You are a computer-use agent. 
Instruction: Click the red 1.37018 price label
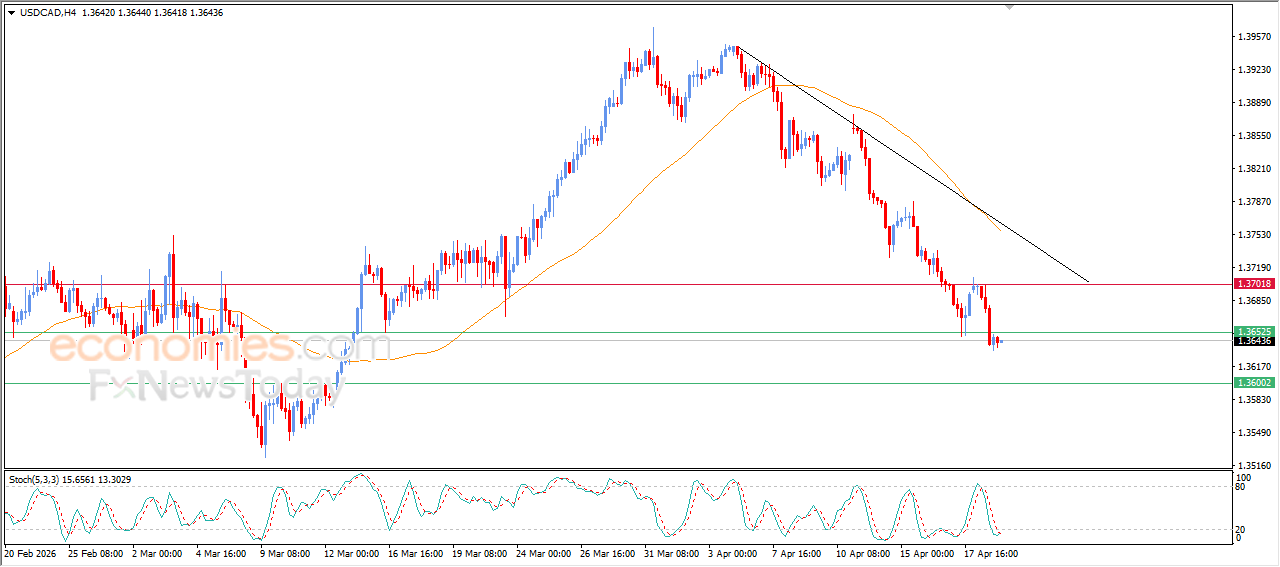pyautogui.click(x=1253, y=284)
